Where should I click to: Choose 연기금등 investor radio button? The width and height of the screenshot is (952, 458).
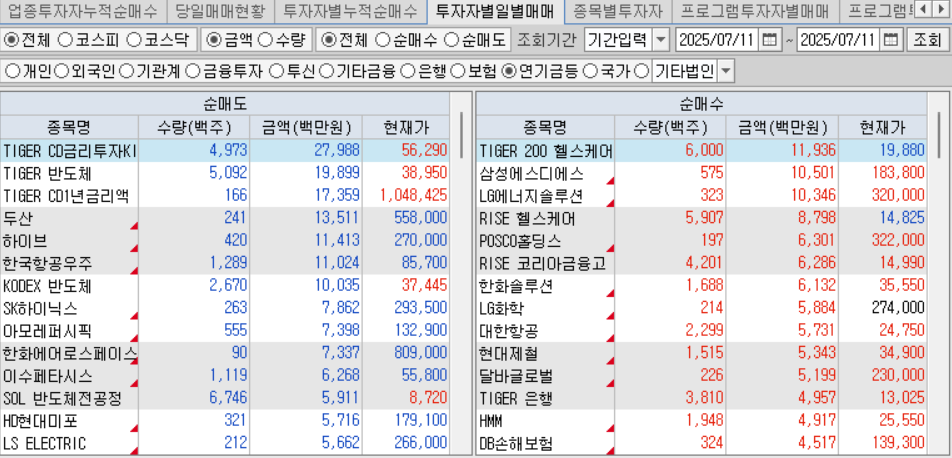pyautogui.click(x=510, y=72)
